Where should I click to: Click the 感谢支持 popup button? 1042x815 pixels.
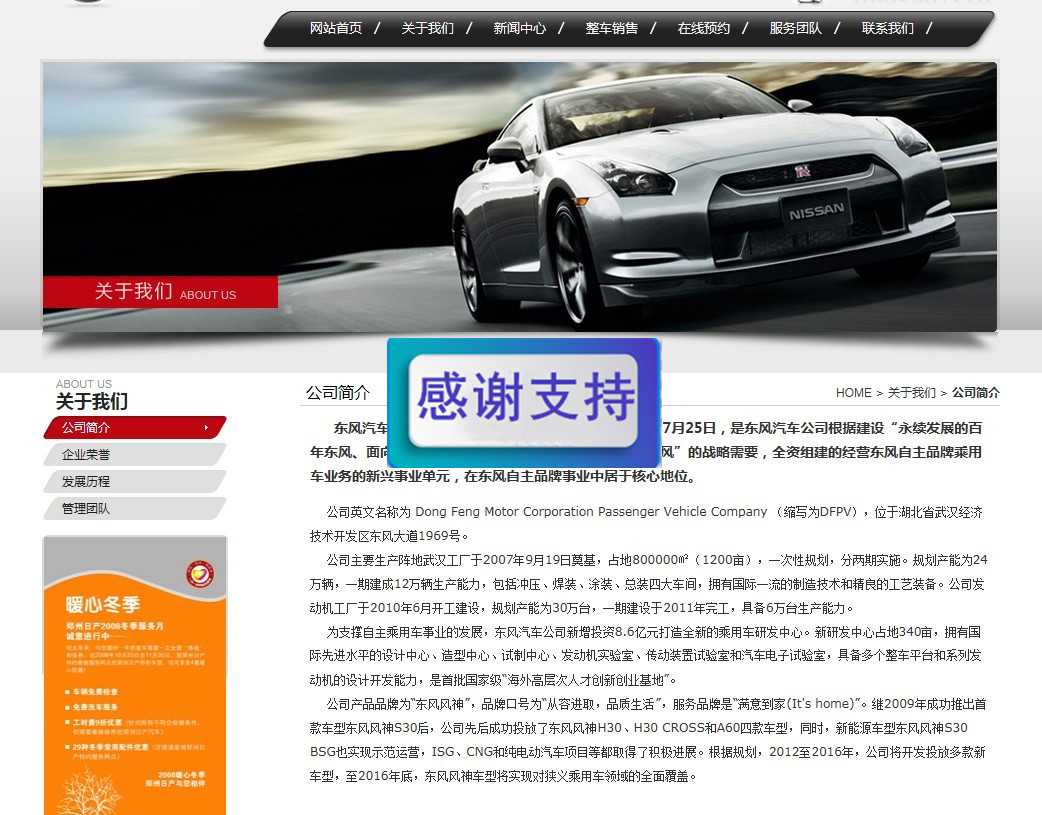[524, 400]
